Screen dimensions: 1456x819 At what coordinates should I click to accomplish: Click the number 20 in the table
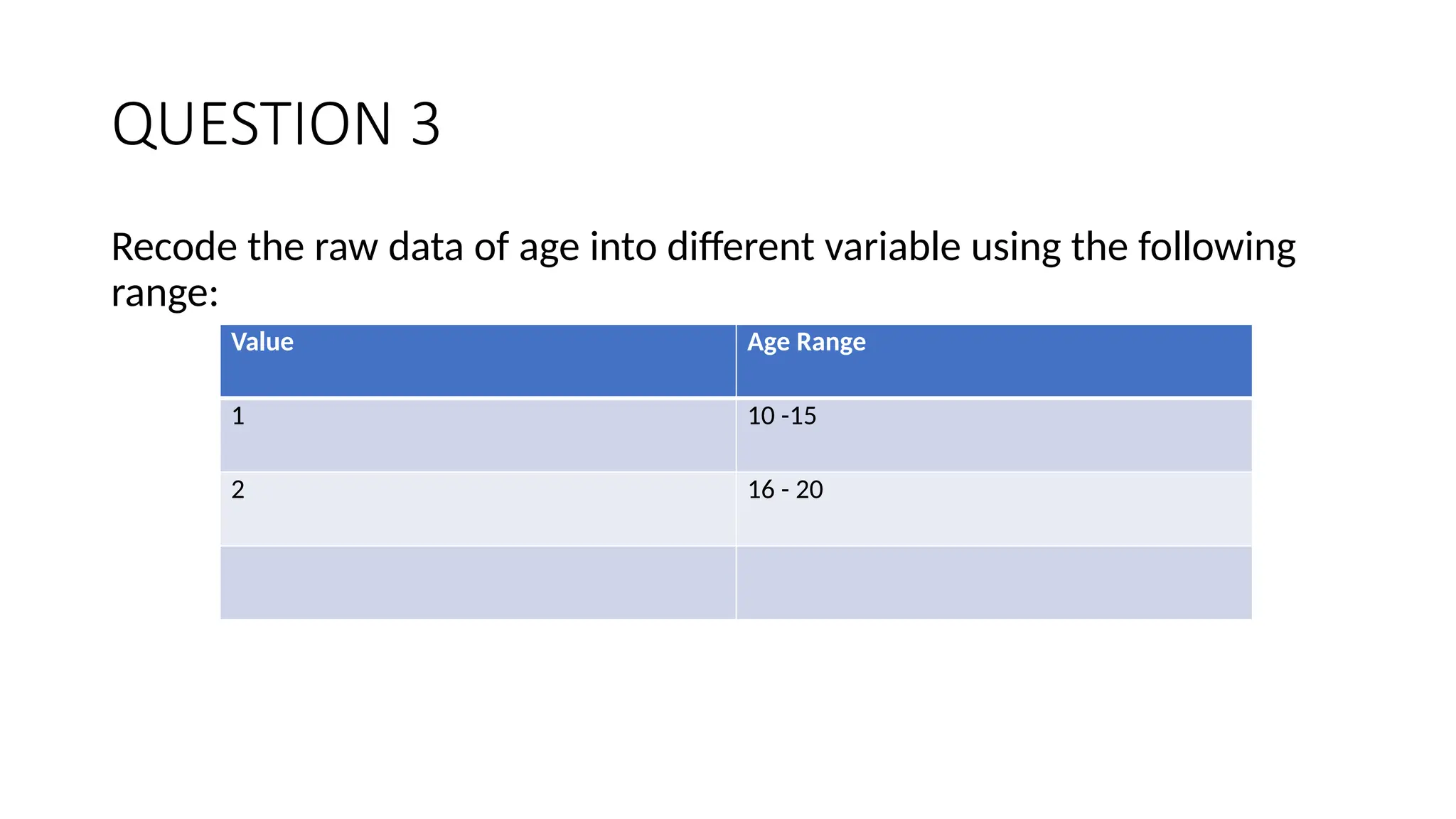pos(809,490)
